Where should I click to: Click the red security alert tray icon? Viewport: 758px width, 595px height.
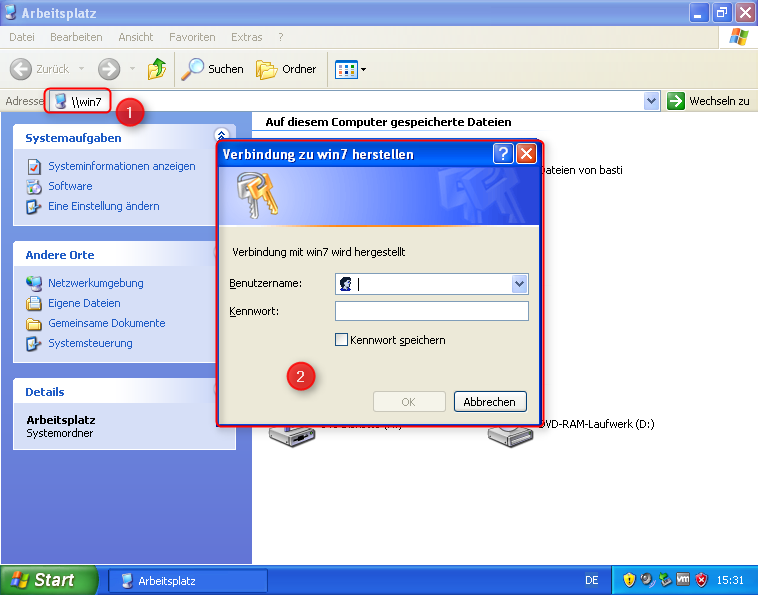tap(701, 580)
